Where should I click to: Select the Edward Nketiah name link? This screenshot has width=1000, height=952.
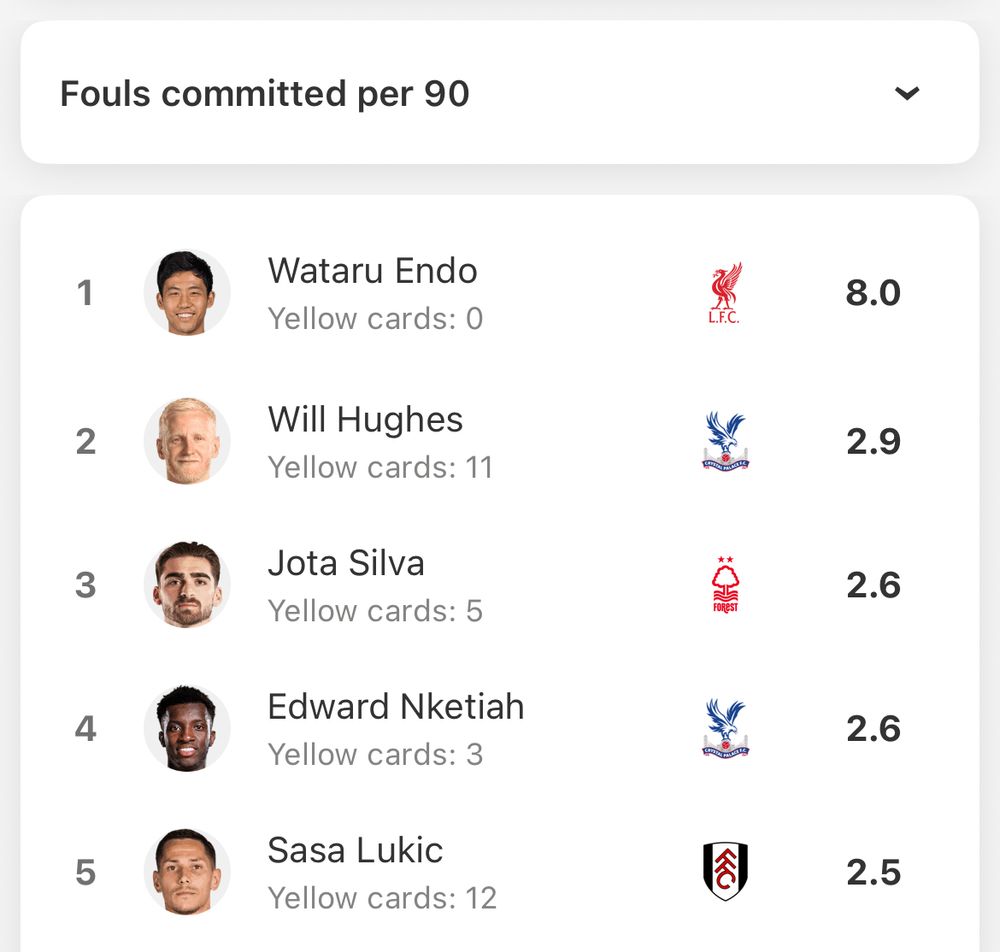pyautogui.click(x=396, y=707)
